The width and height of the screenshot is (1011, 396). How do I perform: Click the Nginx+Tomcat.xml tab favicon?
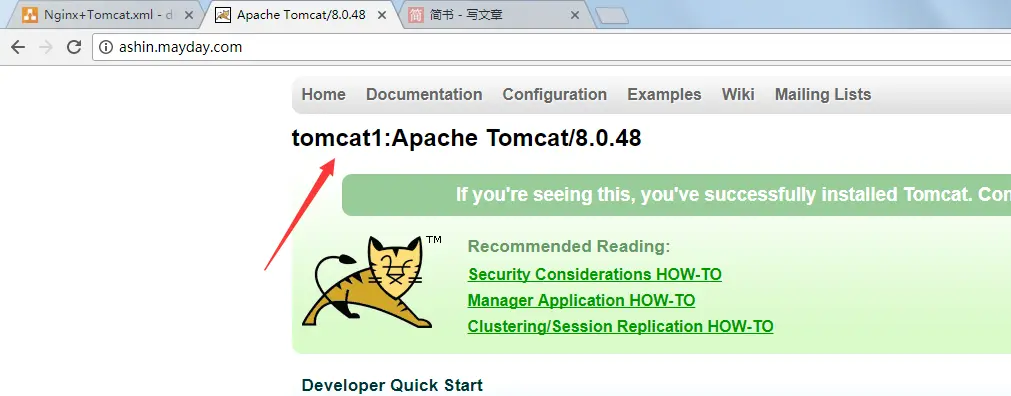click(x=30, y=15)
